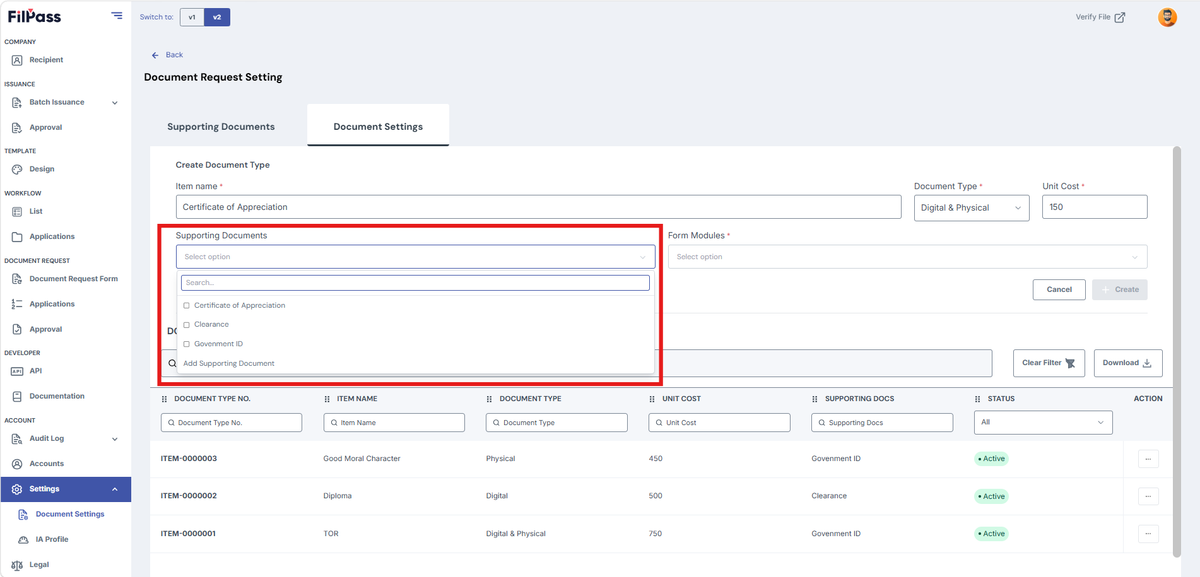This screenshot has height=577, width=1200.
Task: Click Document Request Approval icon
Action: point(17,329)
